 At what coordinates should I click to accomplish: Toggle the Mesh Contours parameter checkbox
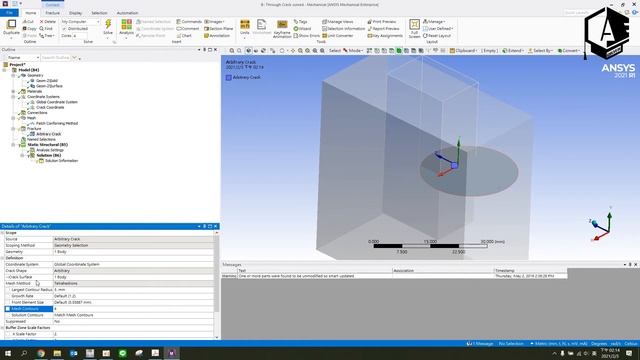(x=8, y=309)
